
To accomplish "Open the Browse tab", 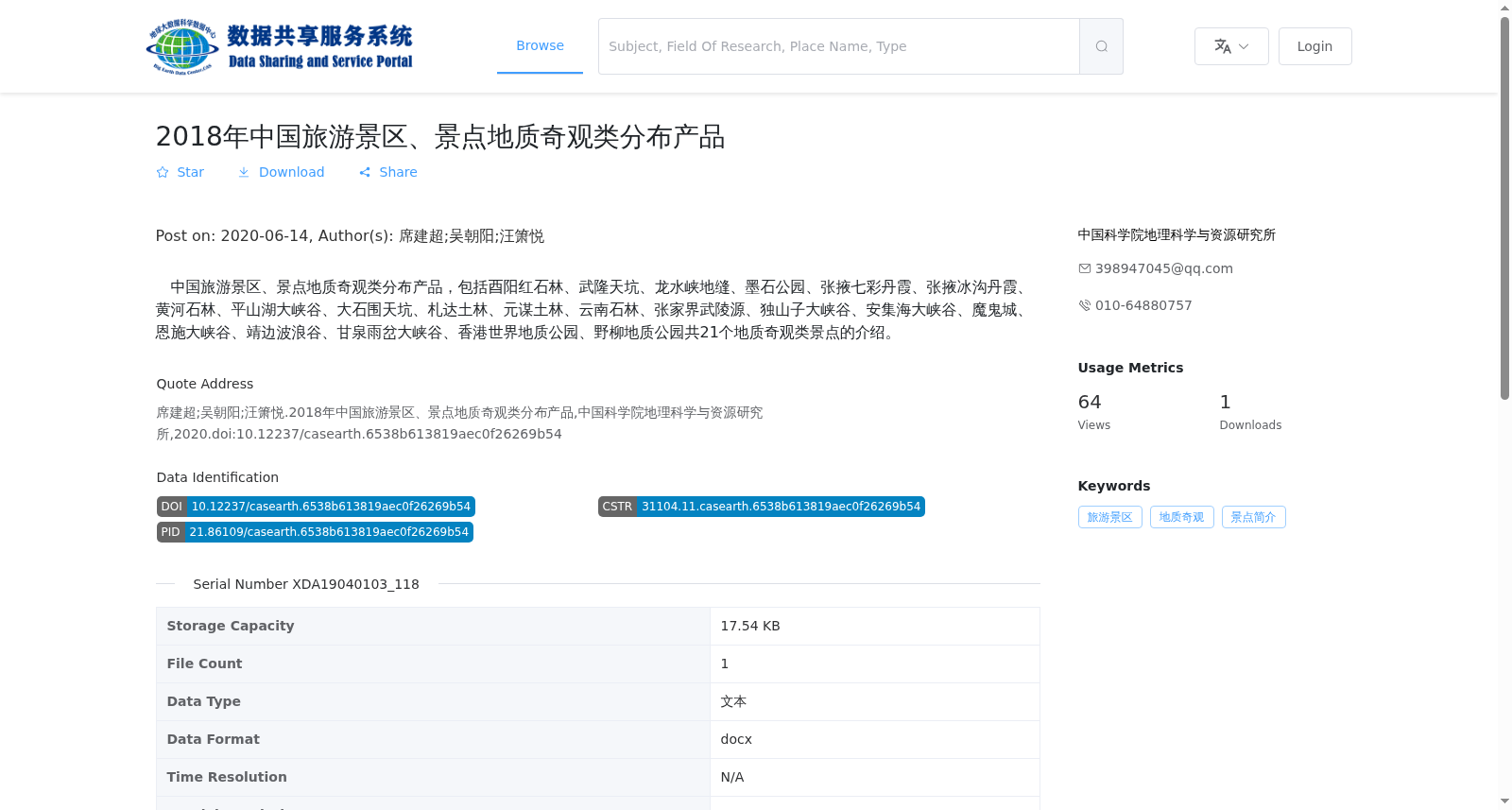I will click(540, 45).
